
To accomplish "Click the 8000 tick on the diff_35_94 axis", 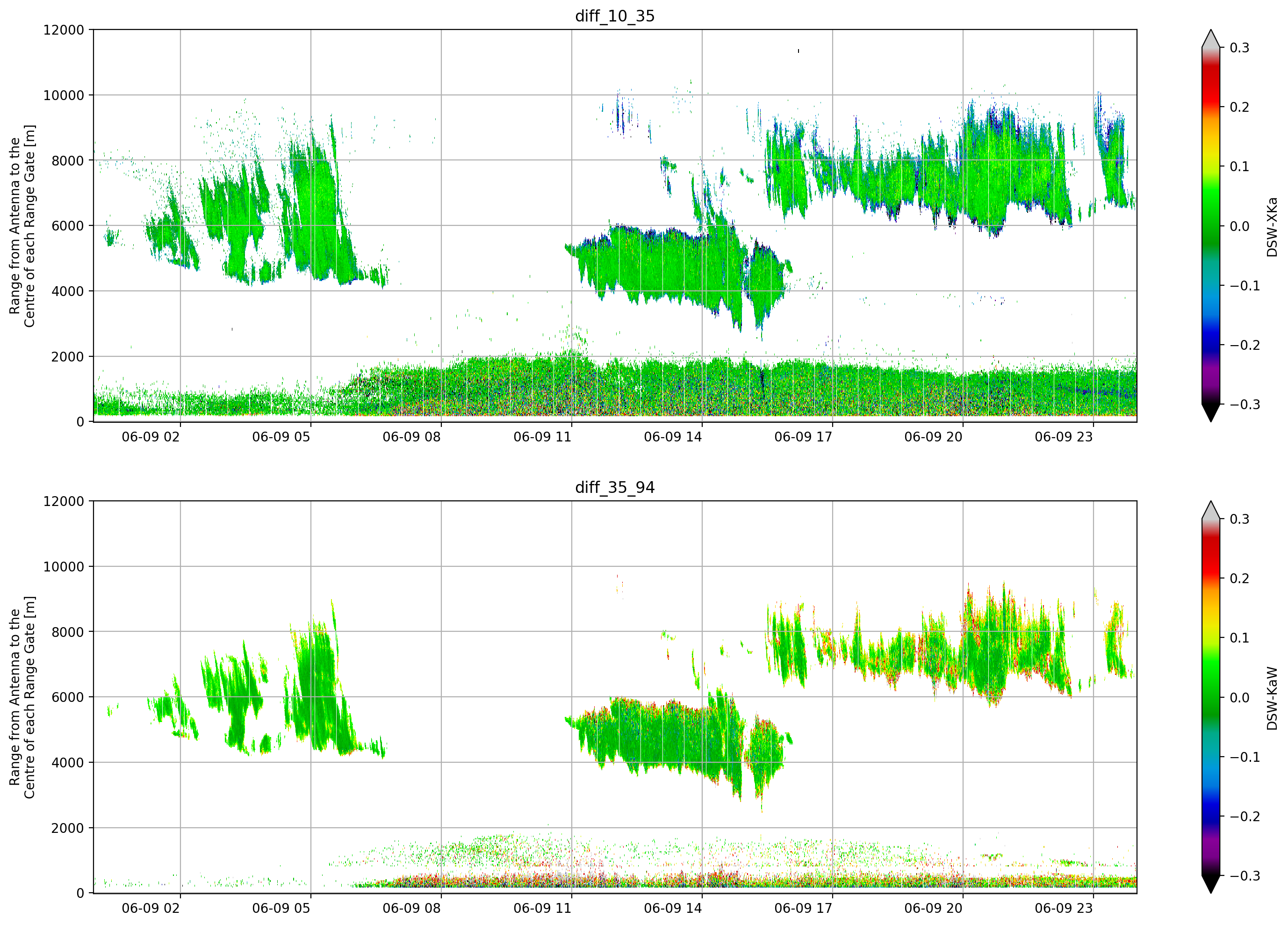I will point(68,632).
